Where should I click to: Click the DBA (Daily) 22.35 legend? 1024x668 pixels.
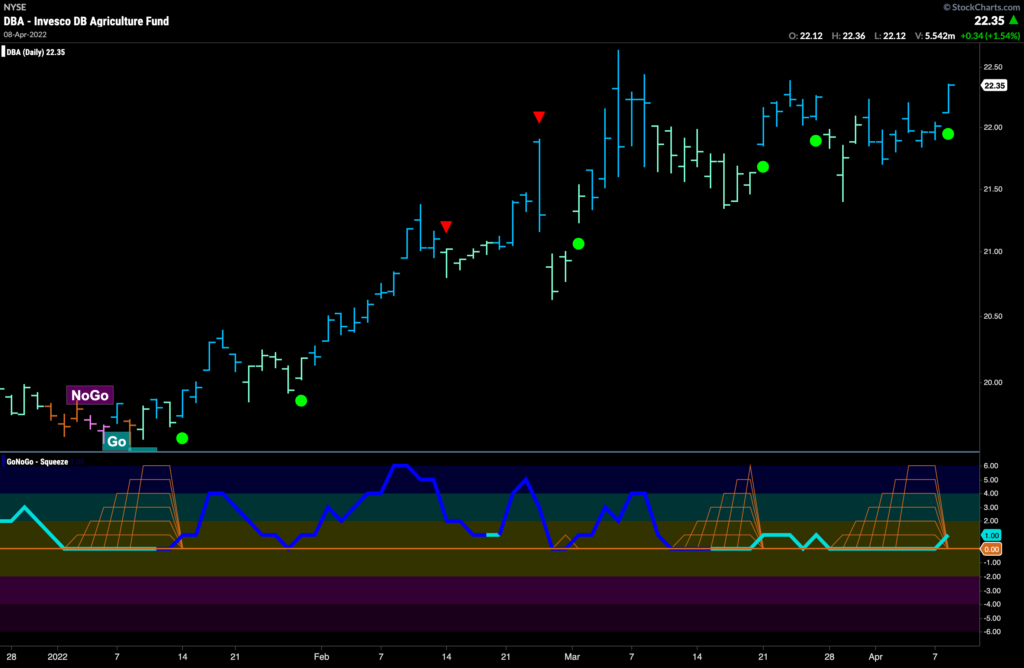[x=35, y=52]
